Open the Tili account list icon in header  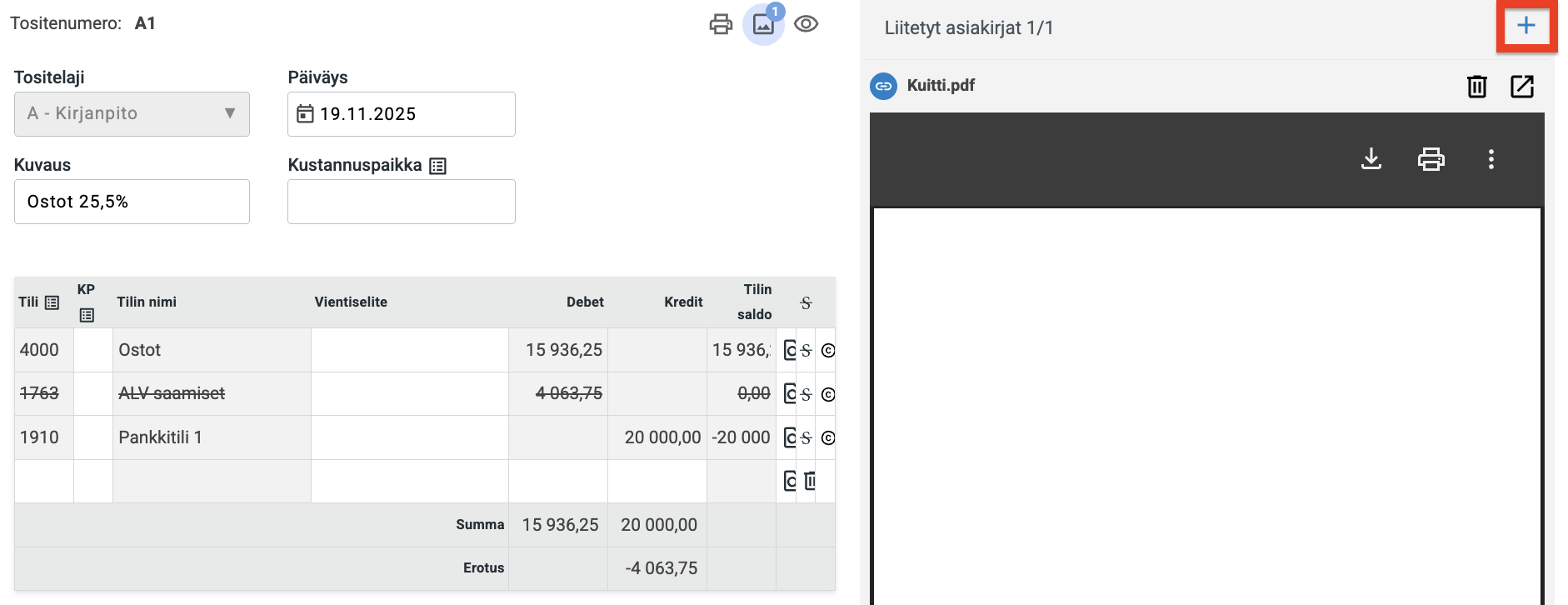52,302
